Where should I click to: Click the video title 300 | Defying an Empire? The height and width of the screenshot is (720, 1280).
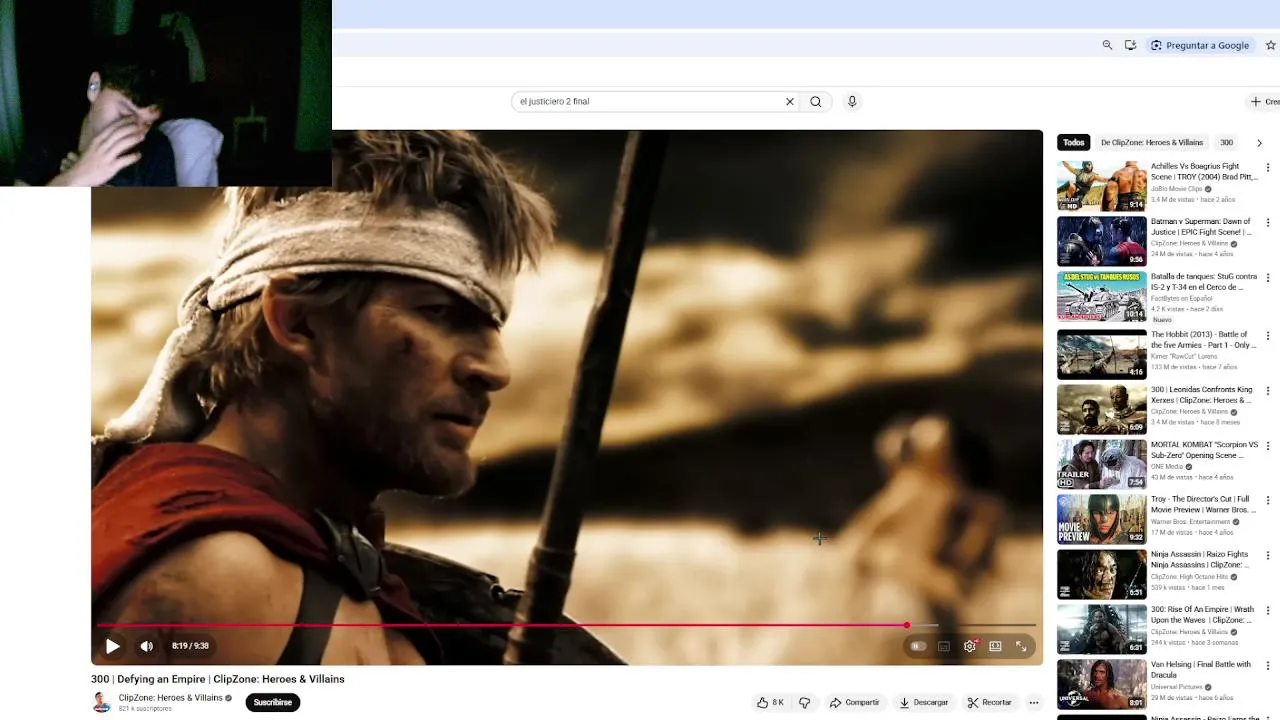click(218, 679)
